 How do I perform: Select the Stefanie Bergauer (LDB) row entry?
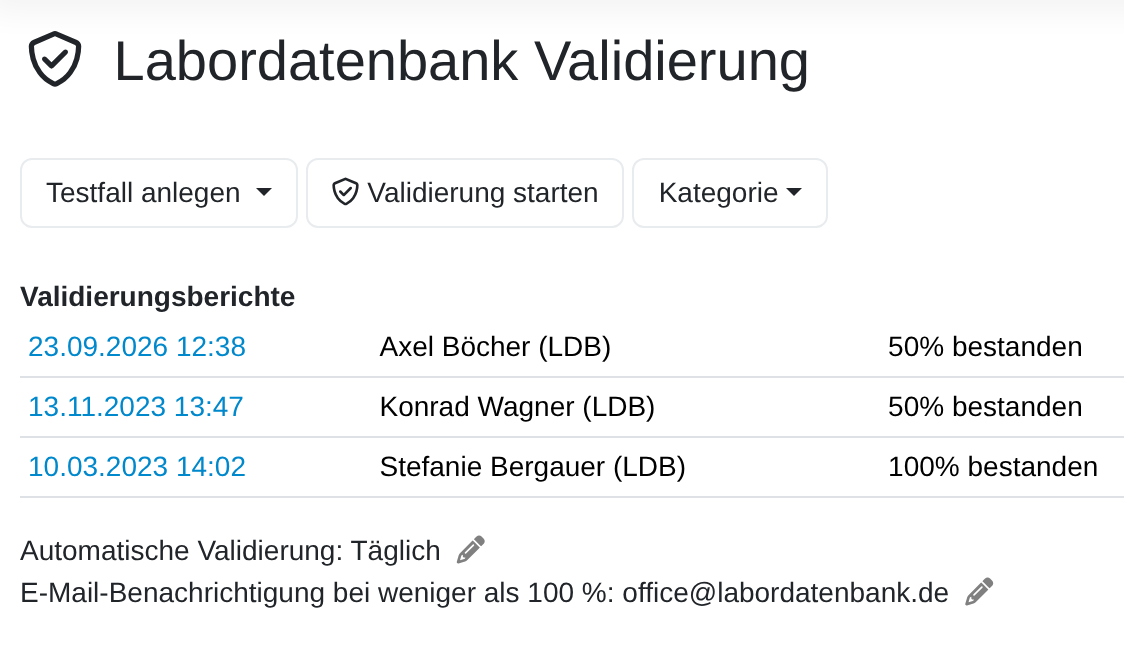coord(533,467)
